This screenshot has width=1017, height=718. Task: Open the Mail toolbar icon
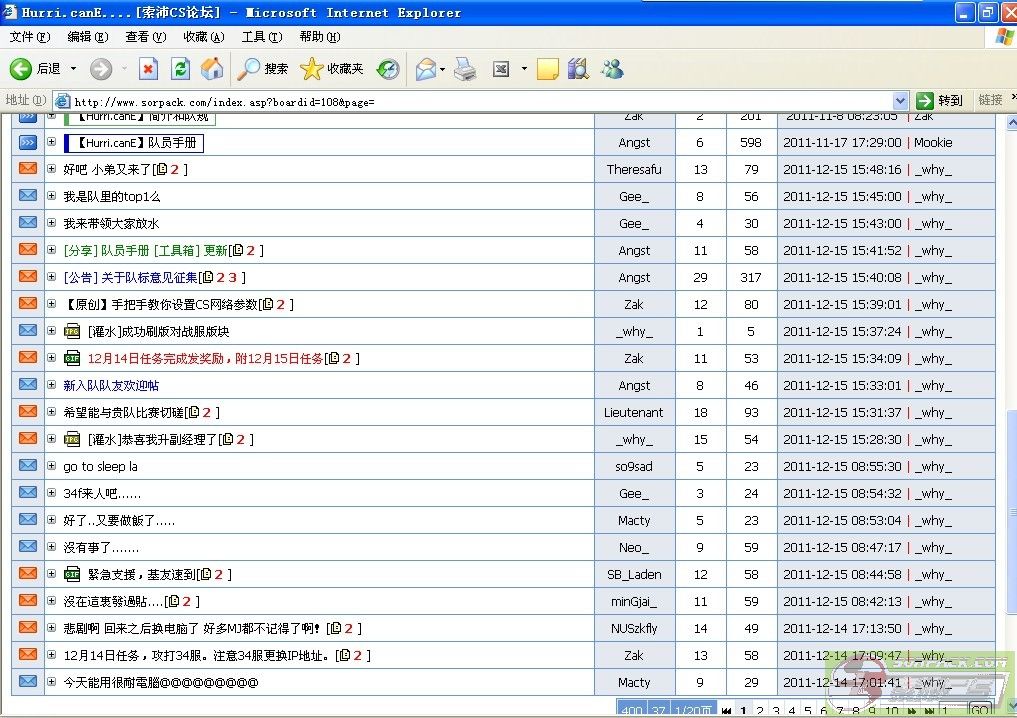pyautogui.click(x=425, y=69)
